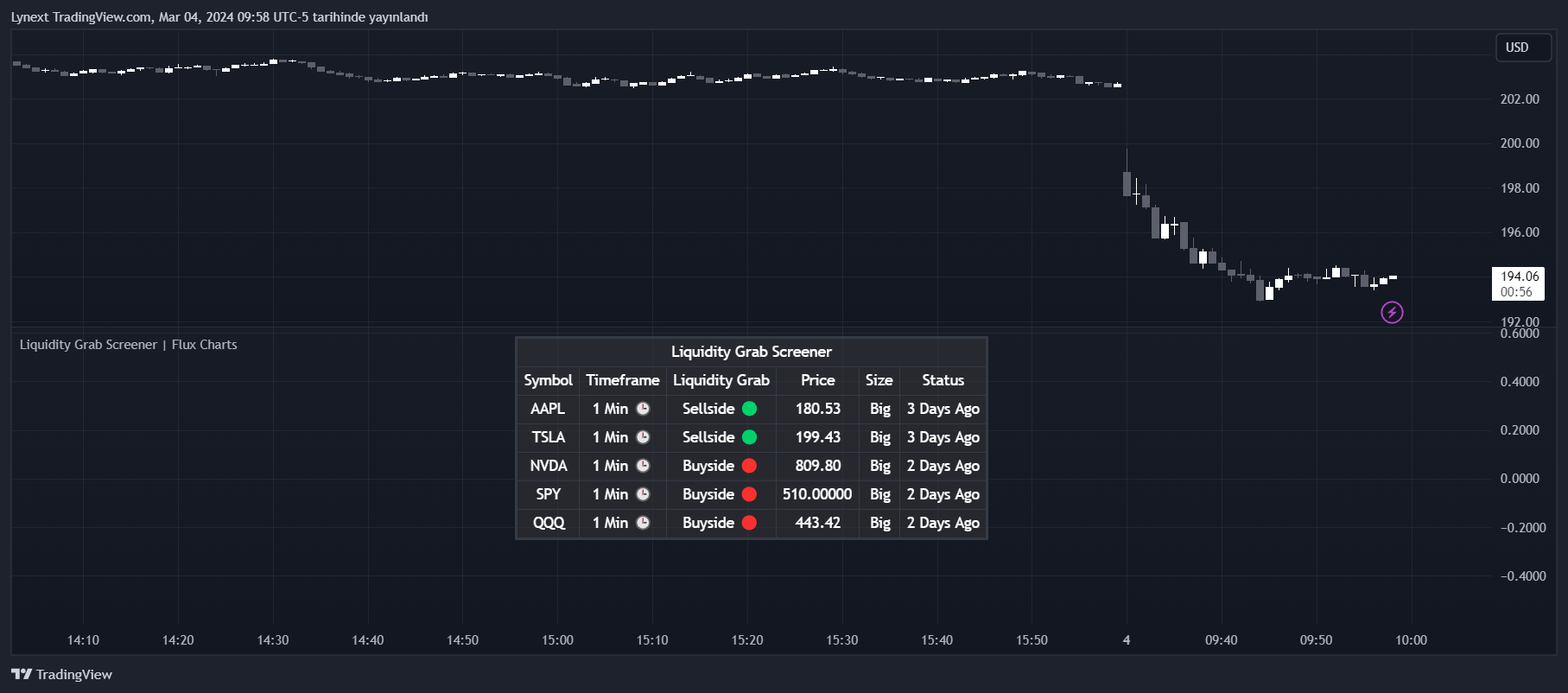Viewport: 1568px width, 693px height.
Task: Click the 0.4000 indicator axis label
Action: tap(1520, 381)
